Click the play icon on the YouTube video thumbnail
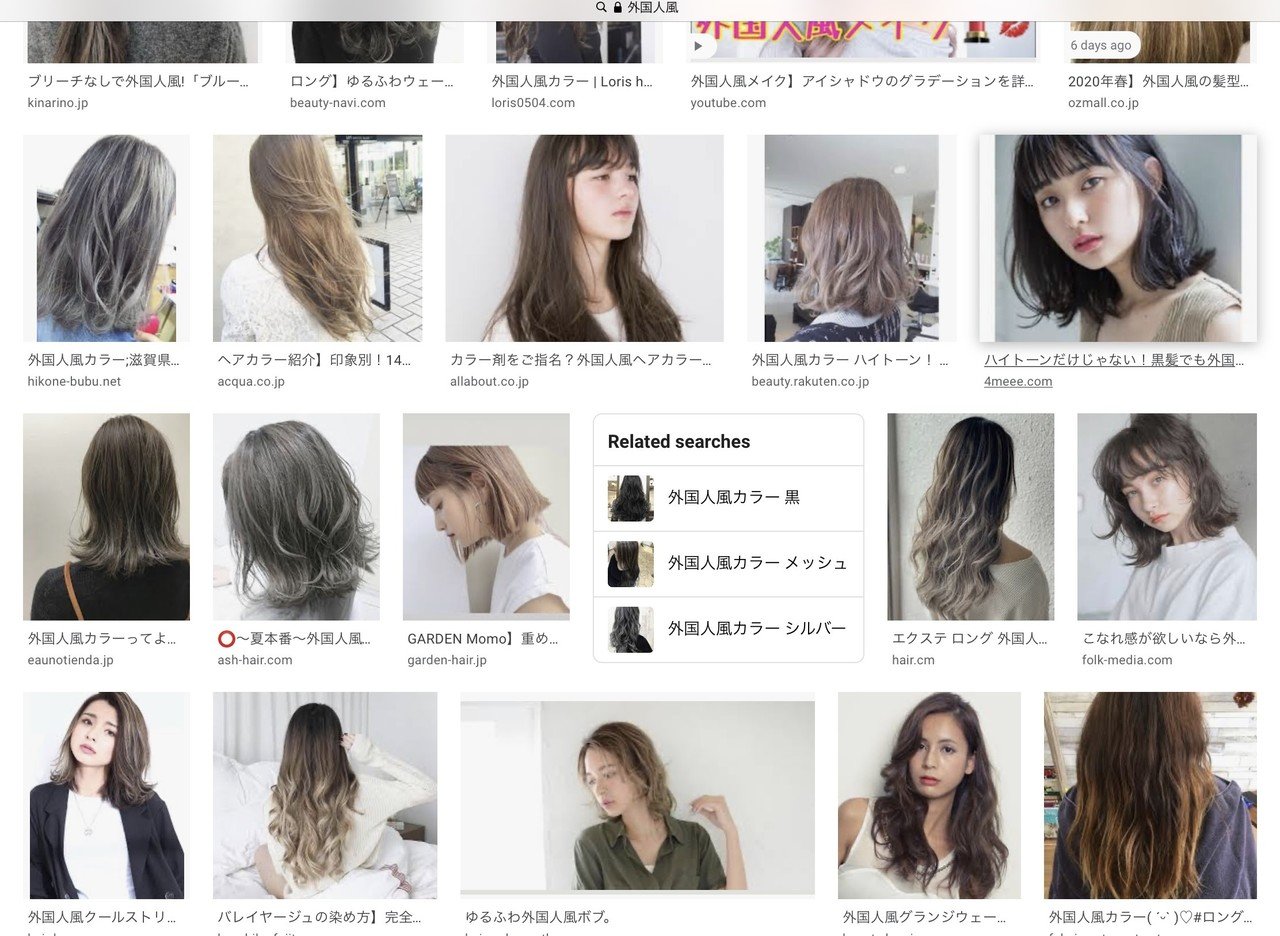Viewport: 1280px width, 936px height. pos(700,45)
